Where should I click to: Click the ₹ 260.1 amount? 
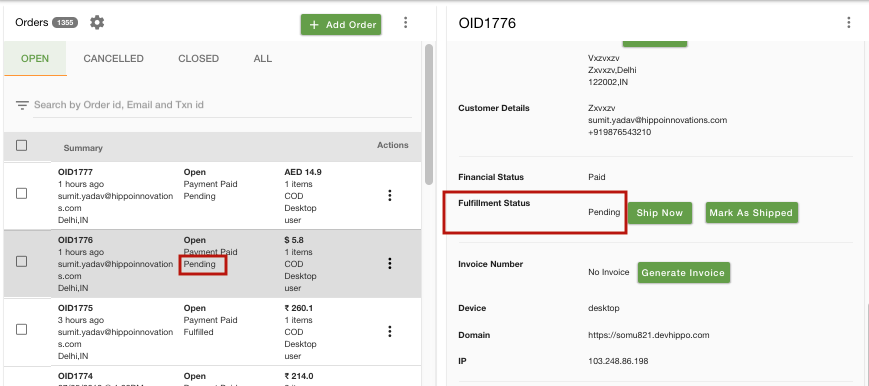click(x=299, y=308)
